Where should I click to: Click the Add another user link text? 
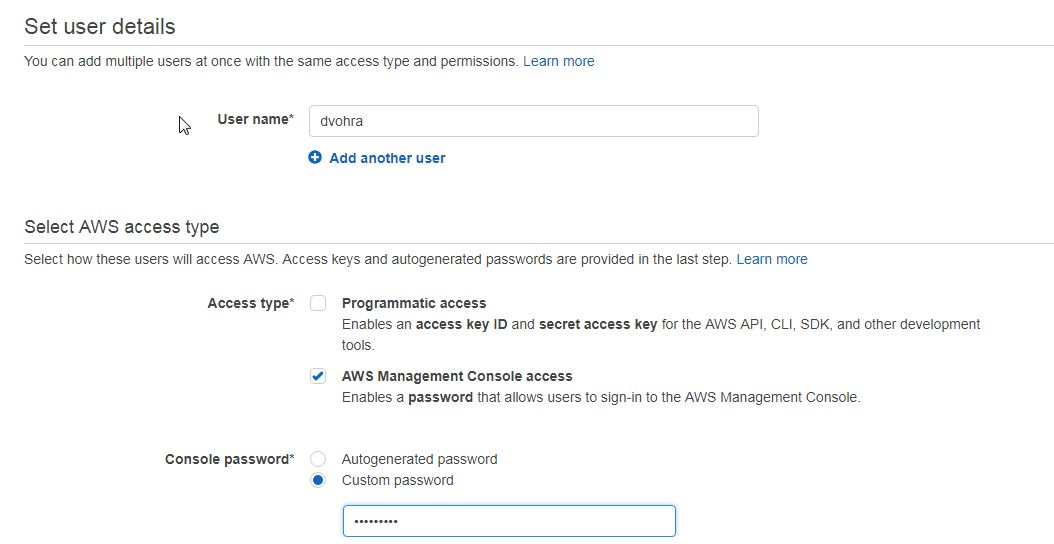[387, 158]
